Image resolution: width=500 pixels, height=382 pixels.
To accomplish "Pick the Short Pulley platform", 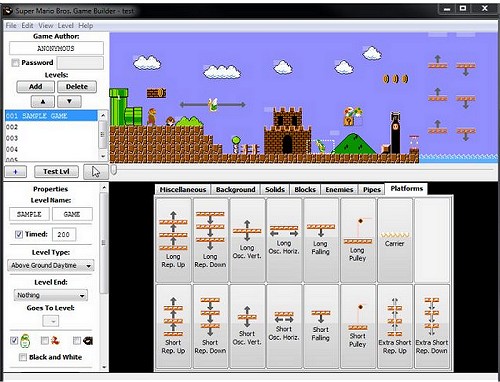I will click(x=358, y=326).
